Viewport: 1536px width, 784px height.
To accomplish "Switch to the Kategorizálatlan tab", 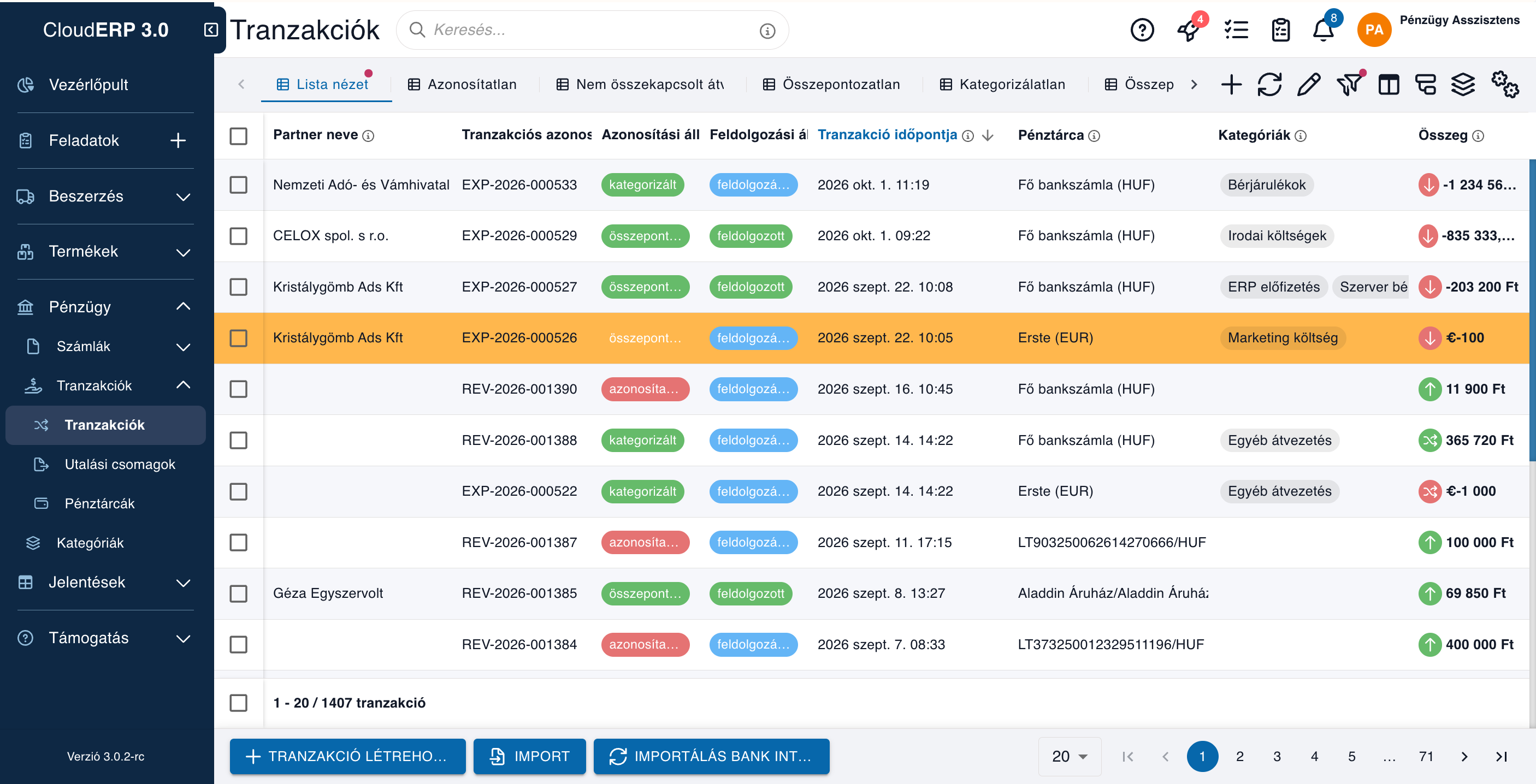I will click(x=1002, y=85).
